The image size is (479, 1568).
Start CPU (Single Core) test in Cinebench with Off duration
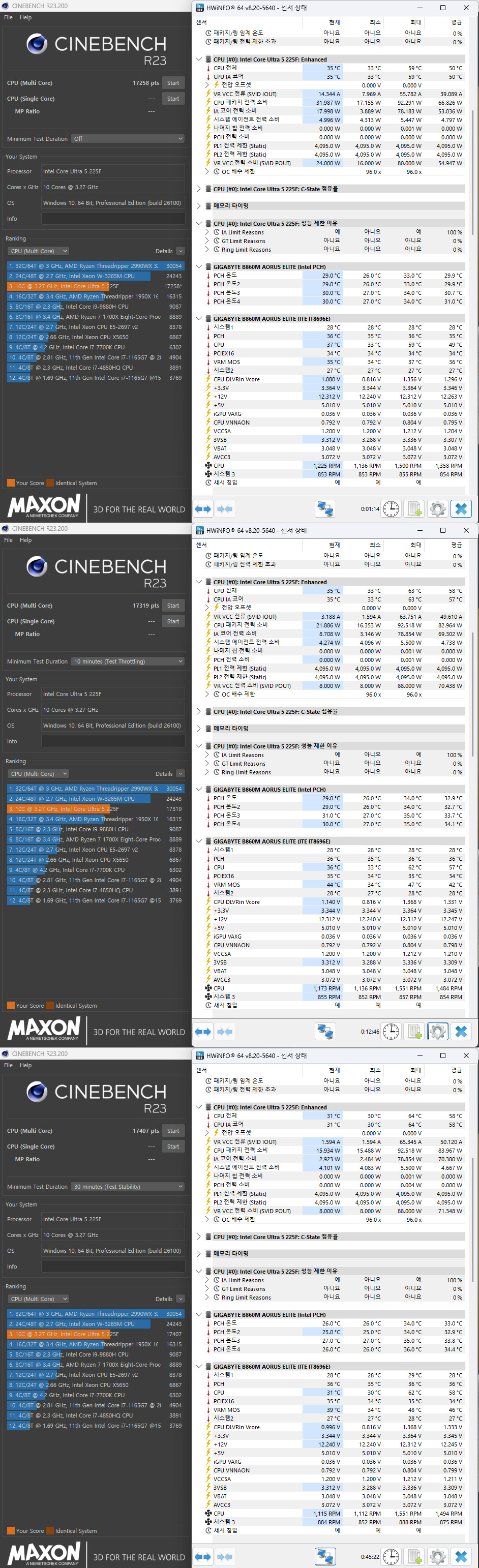[x=173, y=99]
